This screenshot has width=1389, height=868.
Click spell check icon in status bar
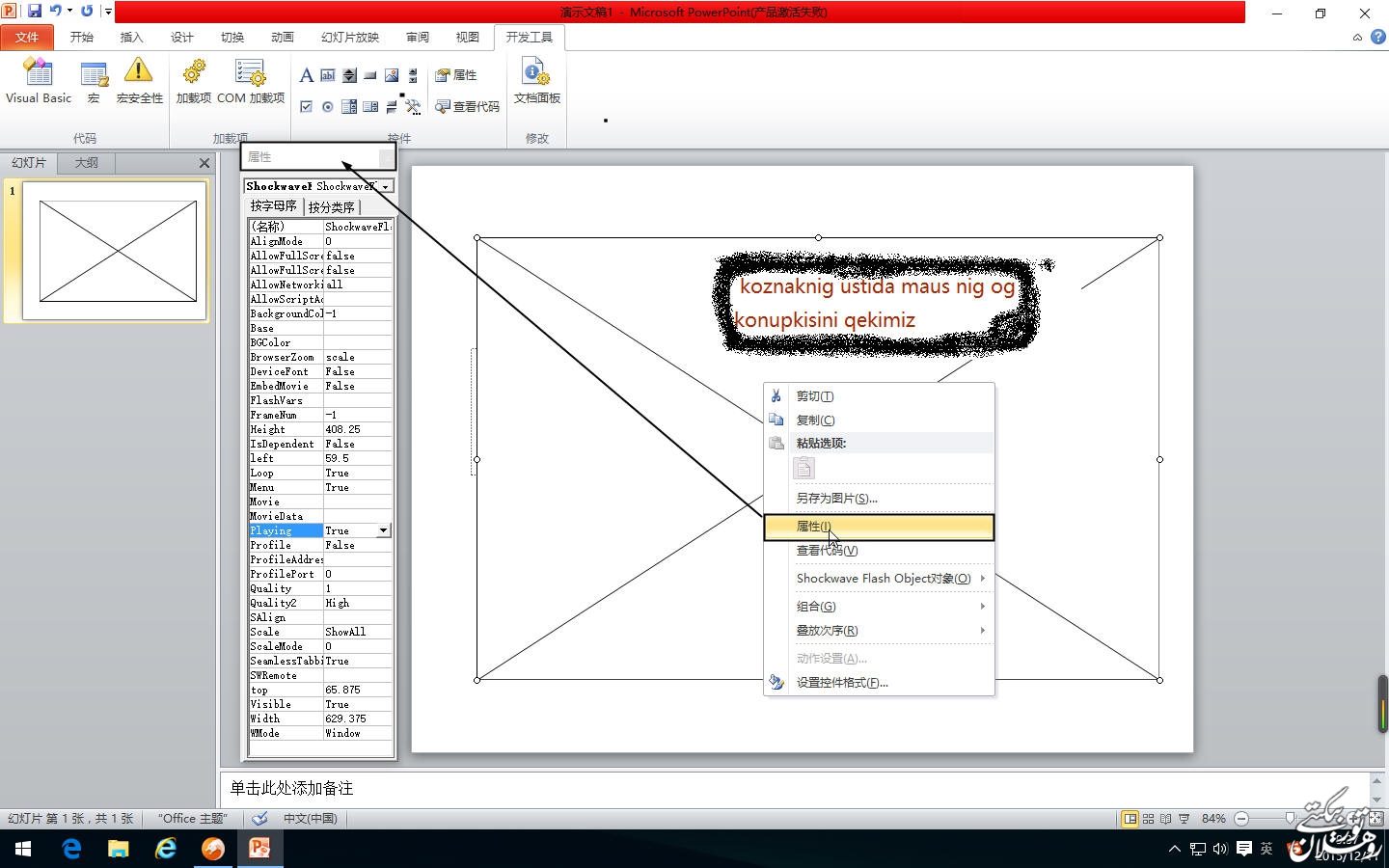259,819
